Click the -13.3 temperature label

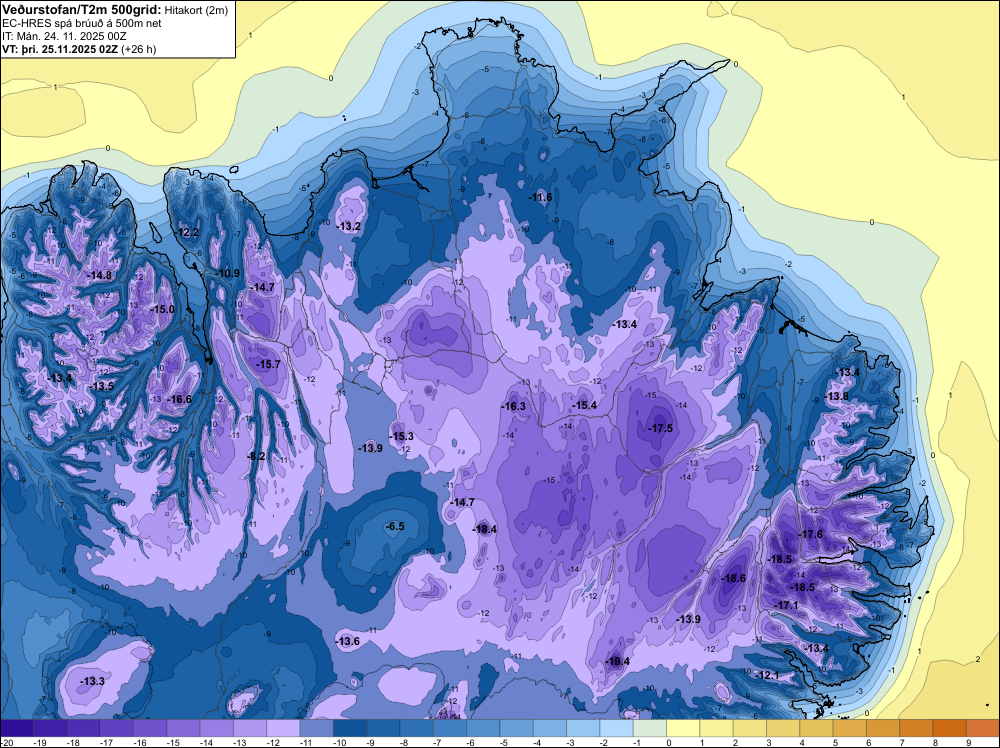click(92, 682)
